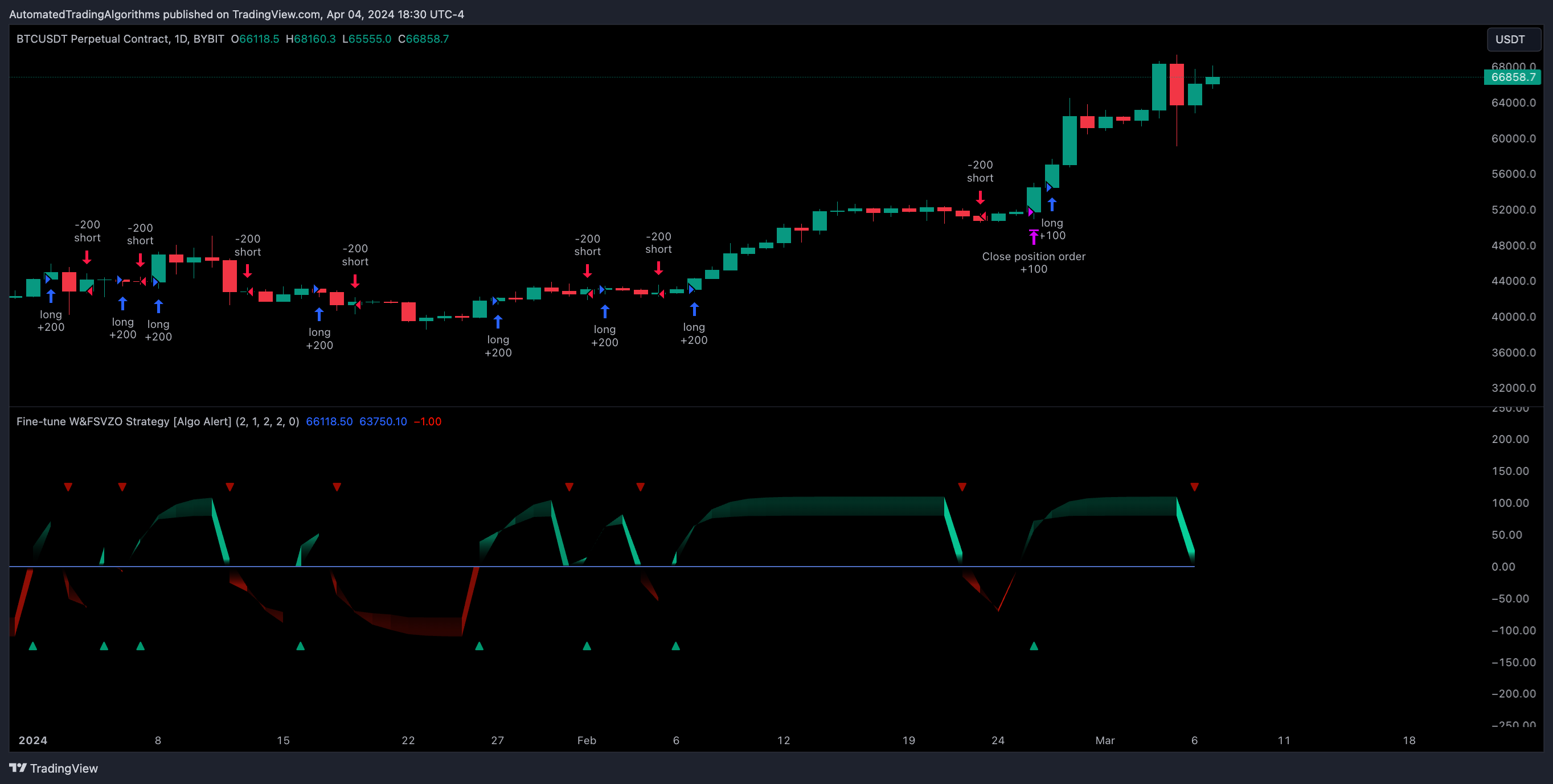Click the 36000.0 price axis label

(x=1513, y=352)
